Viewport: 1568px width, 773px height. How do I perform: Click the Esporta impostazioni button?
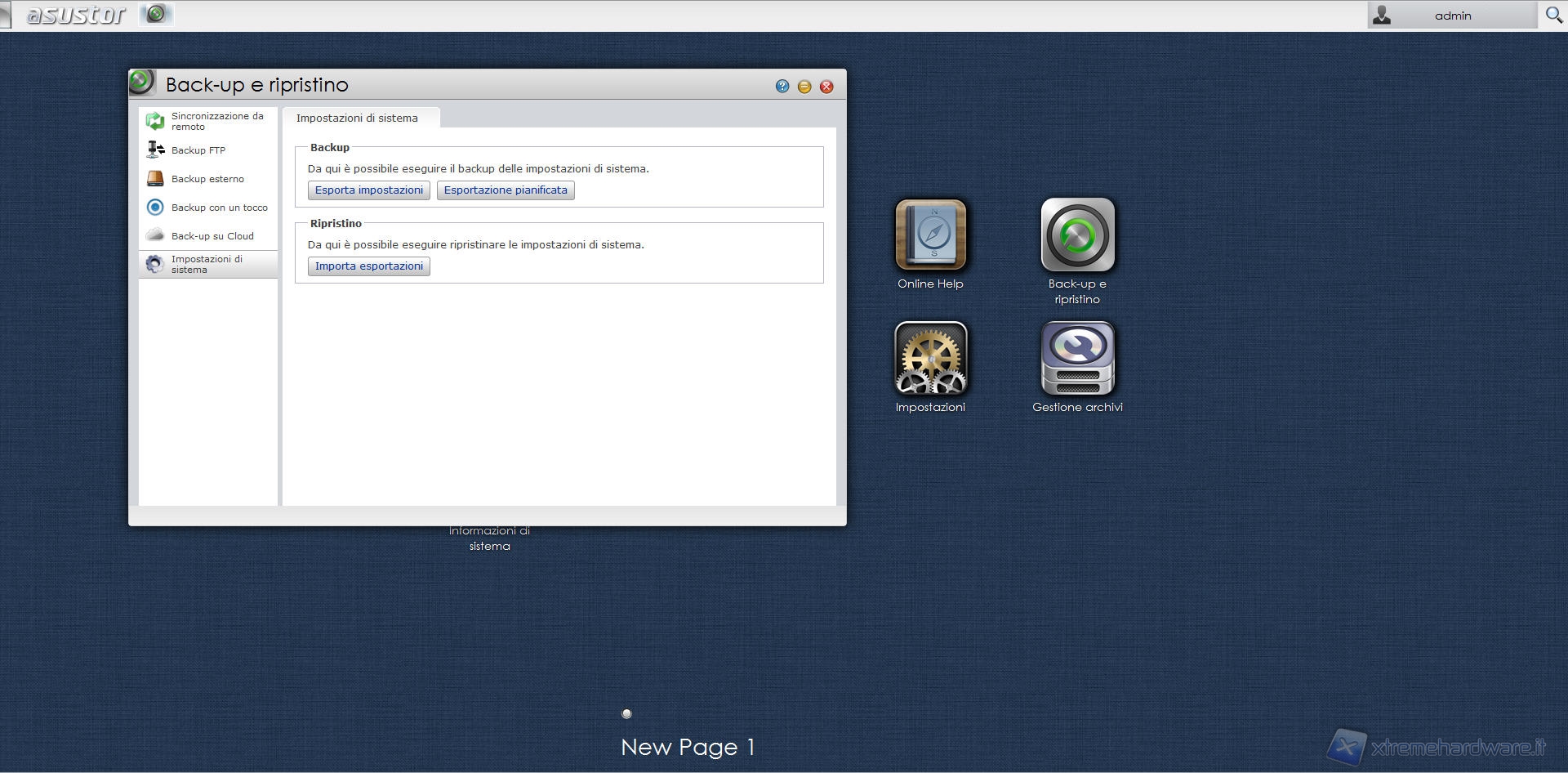click(369, 190)
